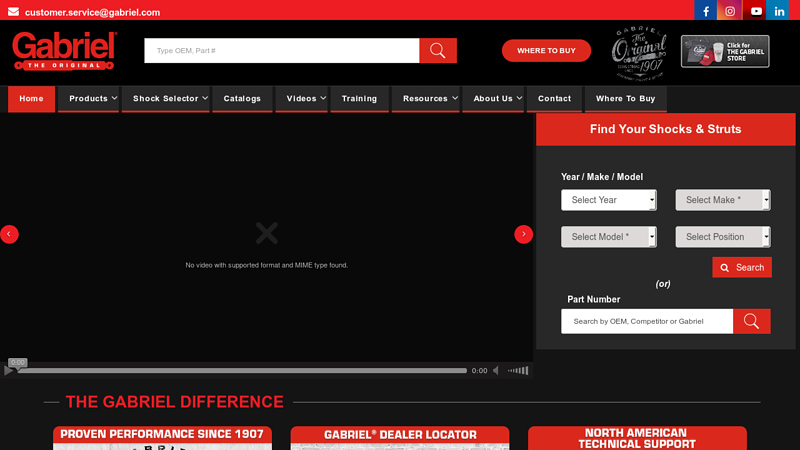Click the Part Number search magnifier
The height and width of the screenshot is (450, 800).
click(752, 321)
